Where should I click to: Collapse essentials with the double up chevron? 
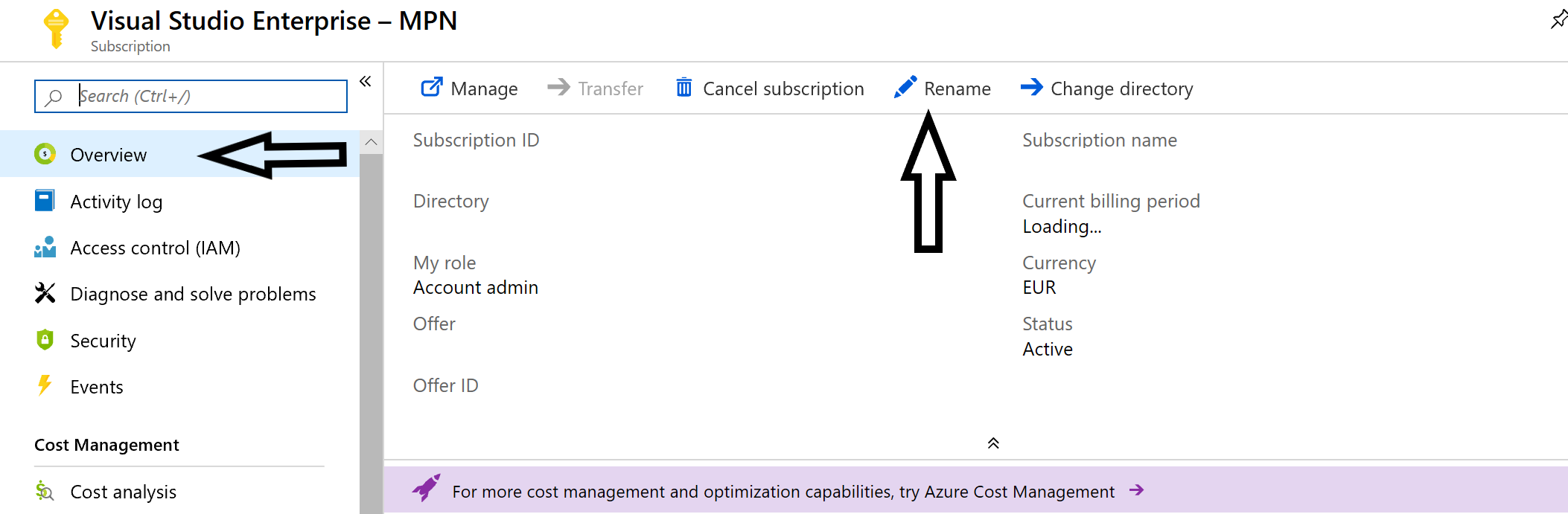pyautogui.click(x=993, y=443)
